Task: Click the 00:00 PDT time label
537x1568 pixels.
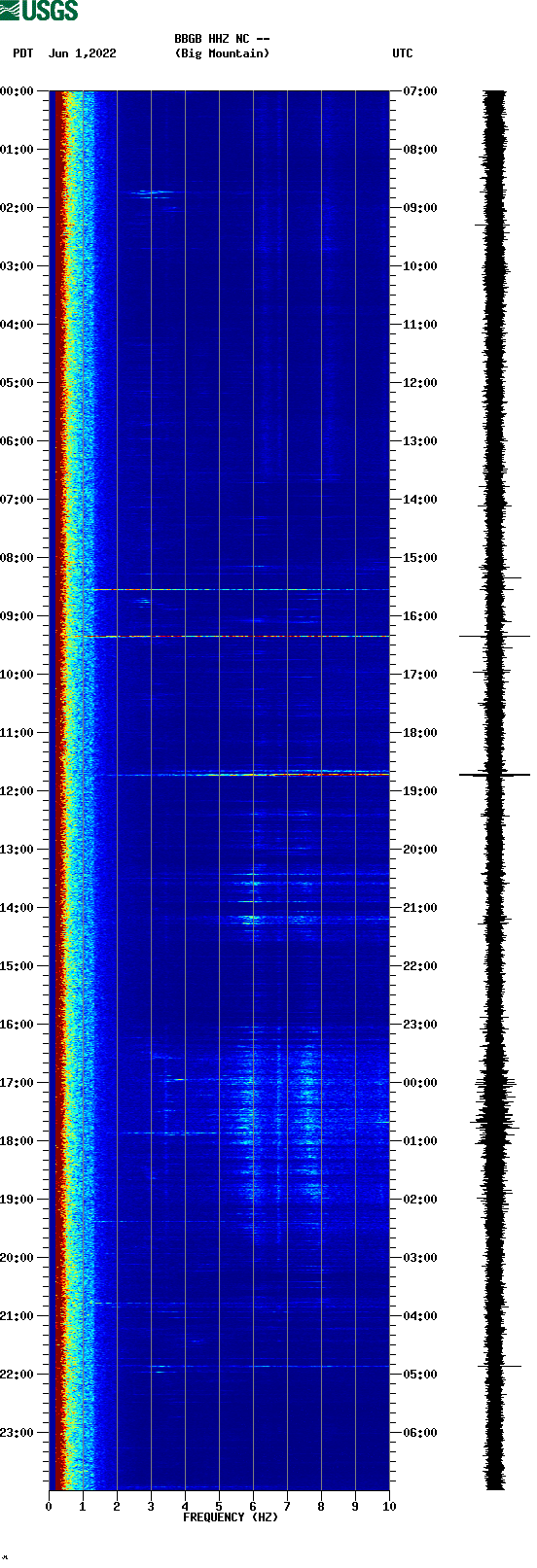Action: (x=18, y=91)
